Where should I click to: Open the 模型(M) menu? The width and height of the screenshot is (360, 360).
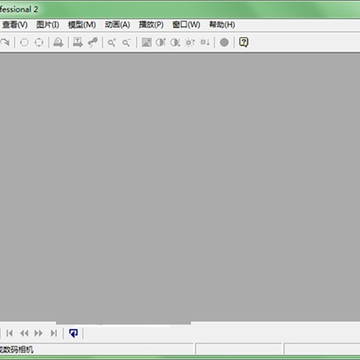tap(82, 25)
